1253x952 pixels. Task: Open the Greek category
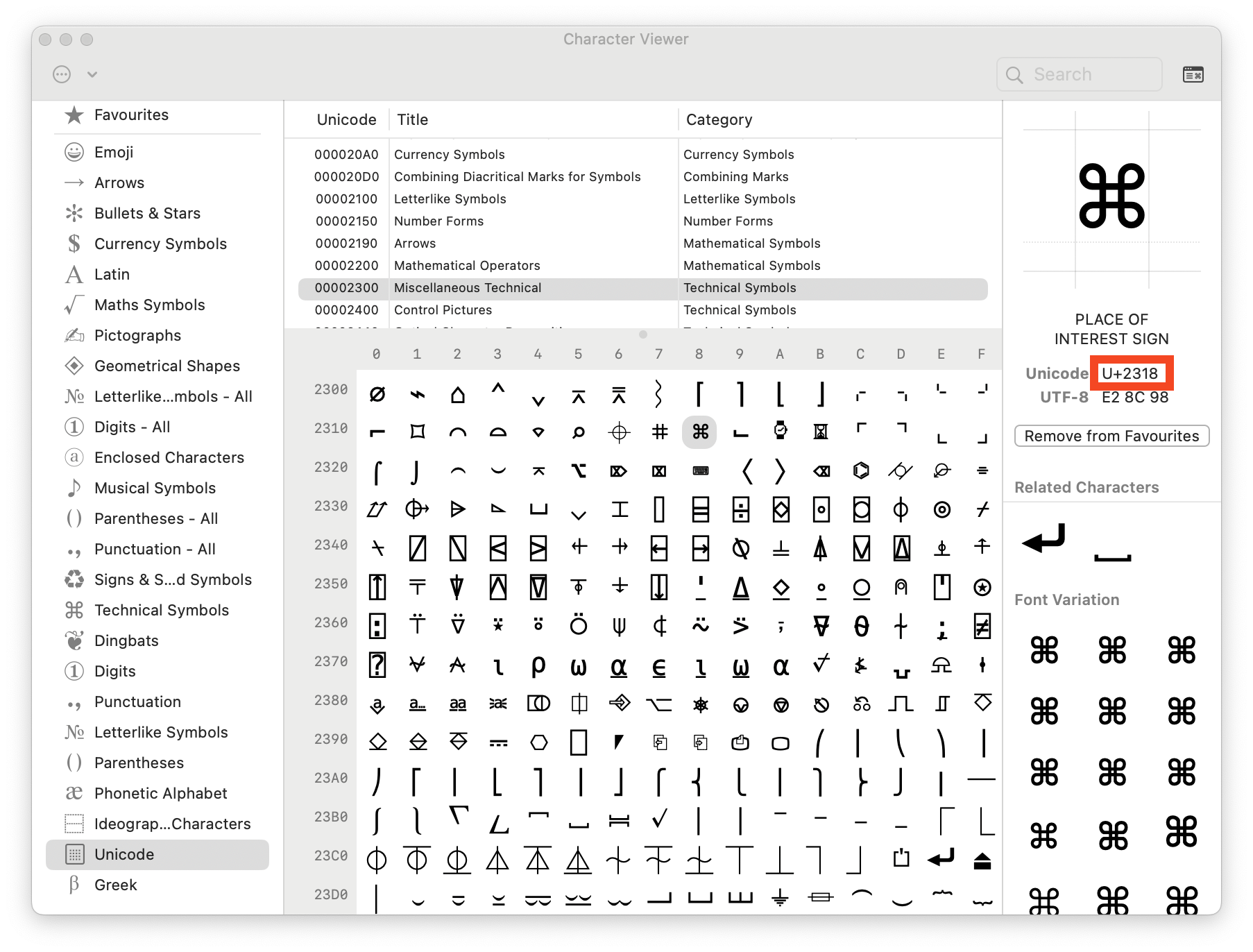coord(157,885)
